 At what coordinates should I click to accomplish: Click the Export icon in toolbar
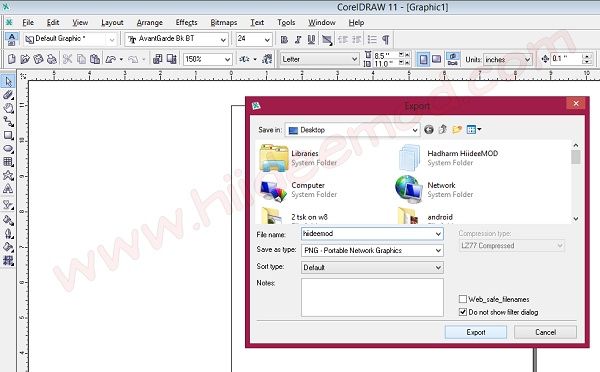171,59
